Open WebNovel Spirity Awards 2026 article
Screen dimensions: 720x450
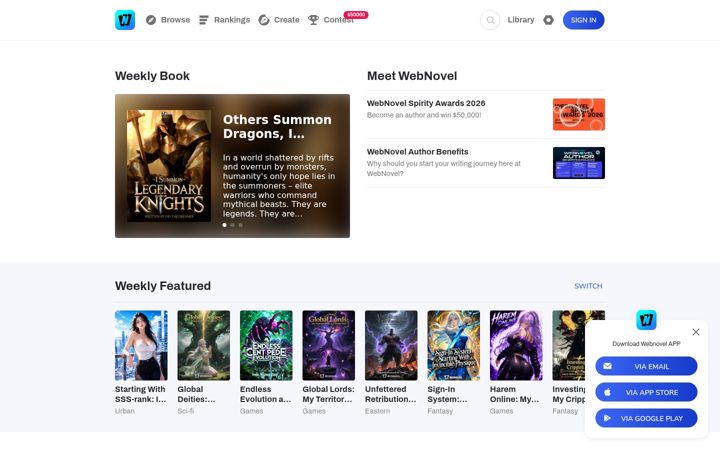pyautogui.click(x=426, y=103)
